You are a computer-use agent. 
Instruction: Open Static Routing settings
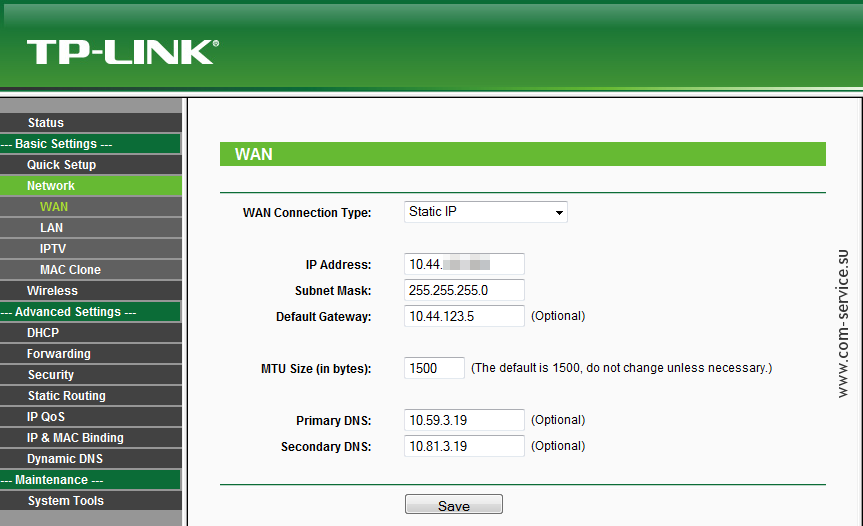click(x=91, y=396)
